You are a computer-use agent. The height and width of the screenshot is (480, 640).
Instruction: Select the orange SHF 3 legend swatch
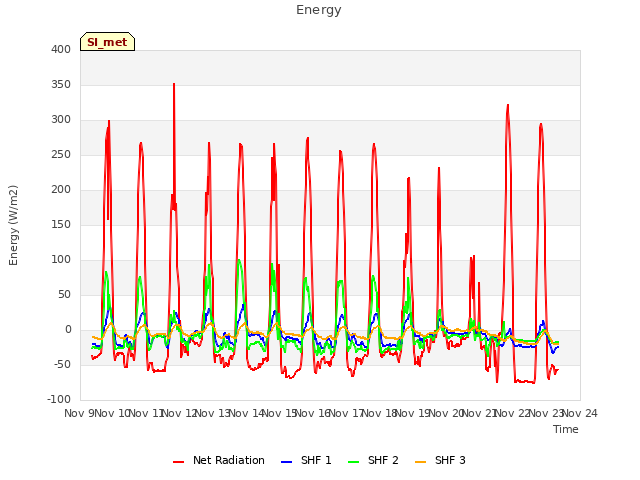[x=420, y=462]
